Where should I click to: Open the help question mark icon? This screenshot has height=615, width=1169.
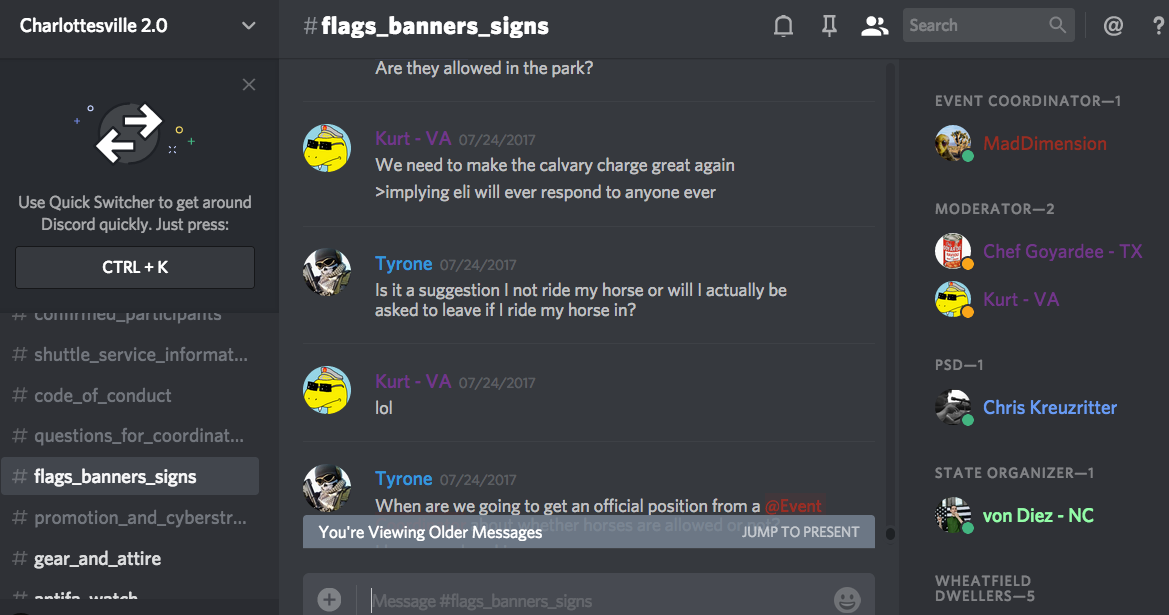(x=1159, y=26)
